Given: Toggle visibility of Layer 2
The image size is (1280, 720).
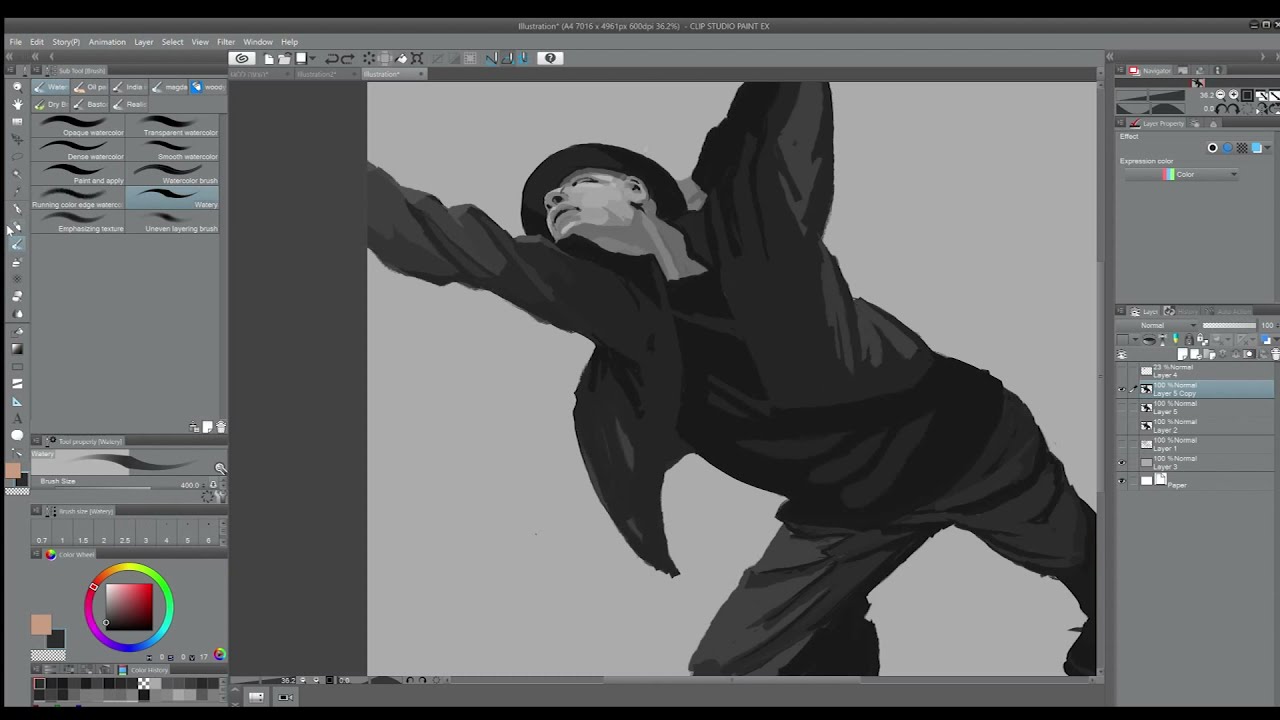Looking at the screenshot, I should 1121,426.
